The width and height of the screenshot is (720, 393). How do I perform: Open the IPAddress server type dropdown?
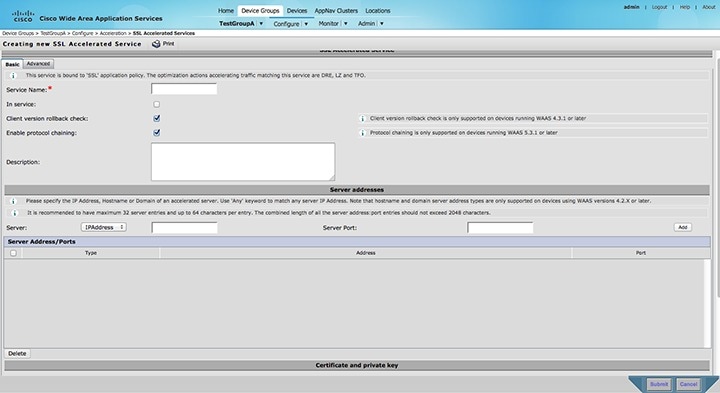[x=104, y=227]
